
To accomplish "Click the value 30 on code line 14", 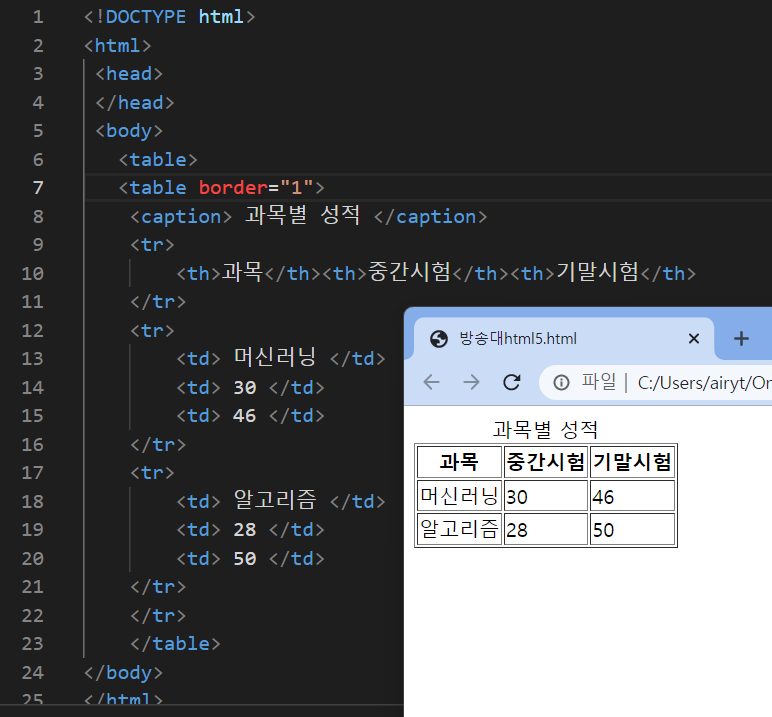I will (245, 388).
